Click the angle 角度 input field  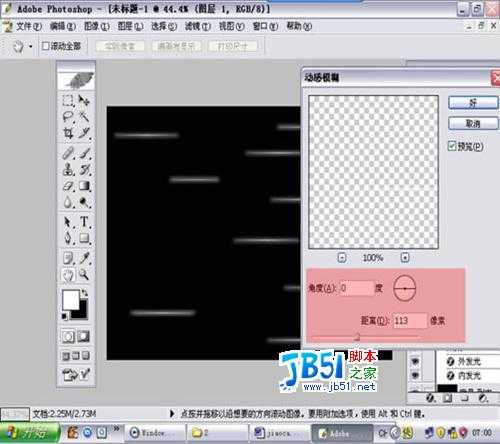[357, 288]
